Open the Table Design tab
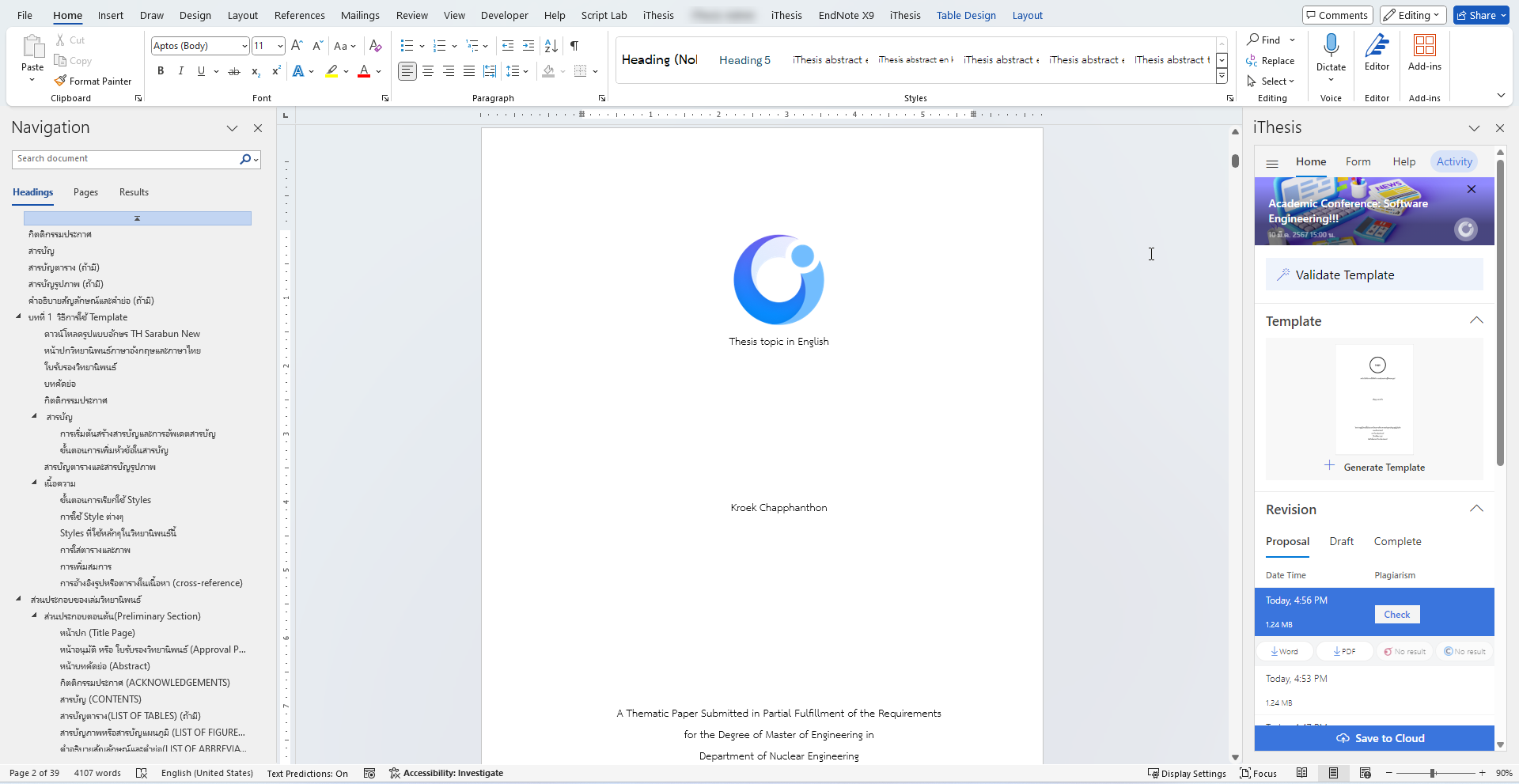This screenshot has height=784, width=1519. tap(966, 15)
